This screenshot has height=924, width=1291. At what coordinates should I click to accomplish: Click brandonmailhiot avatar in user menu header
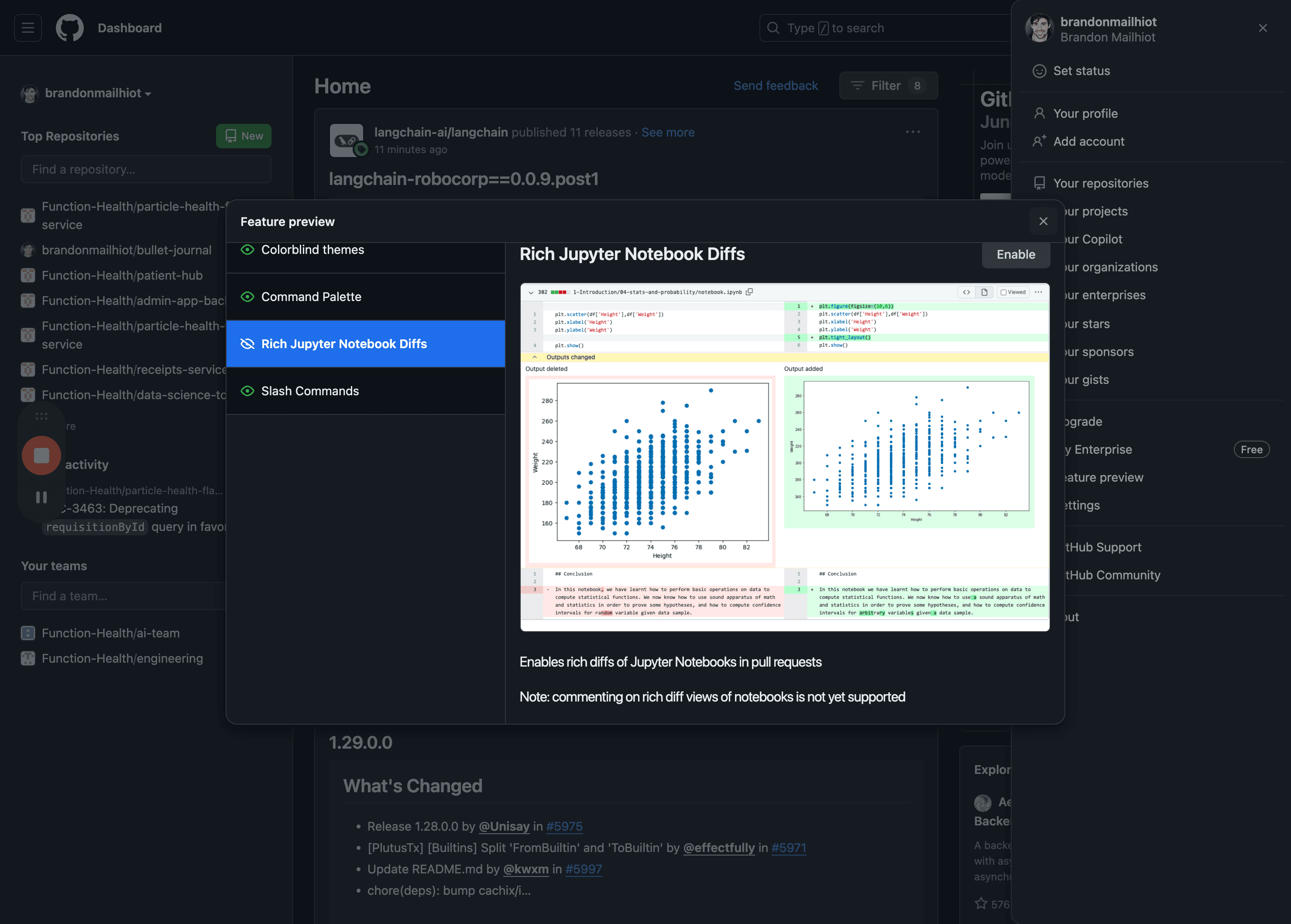coord(1040,28)
